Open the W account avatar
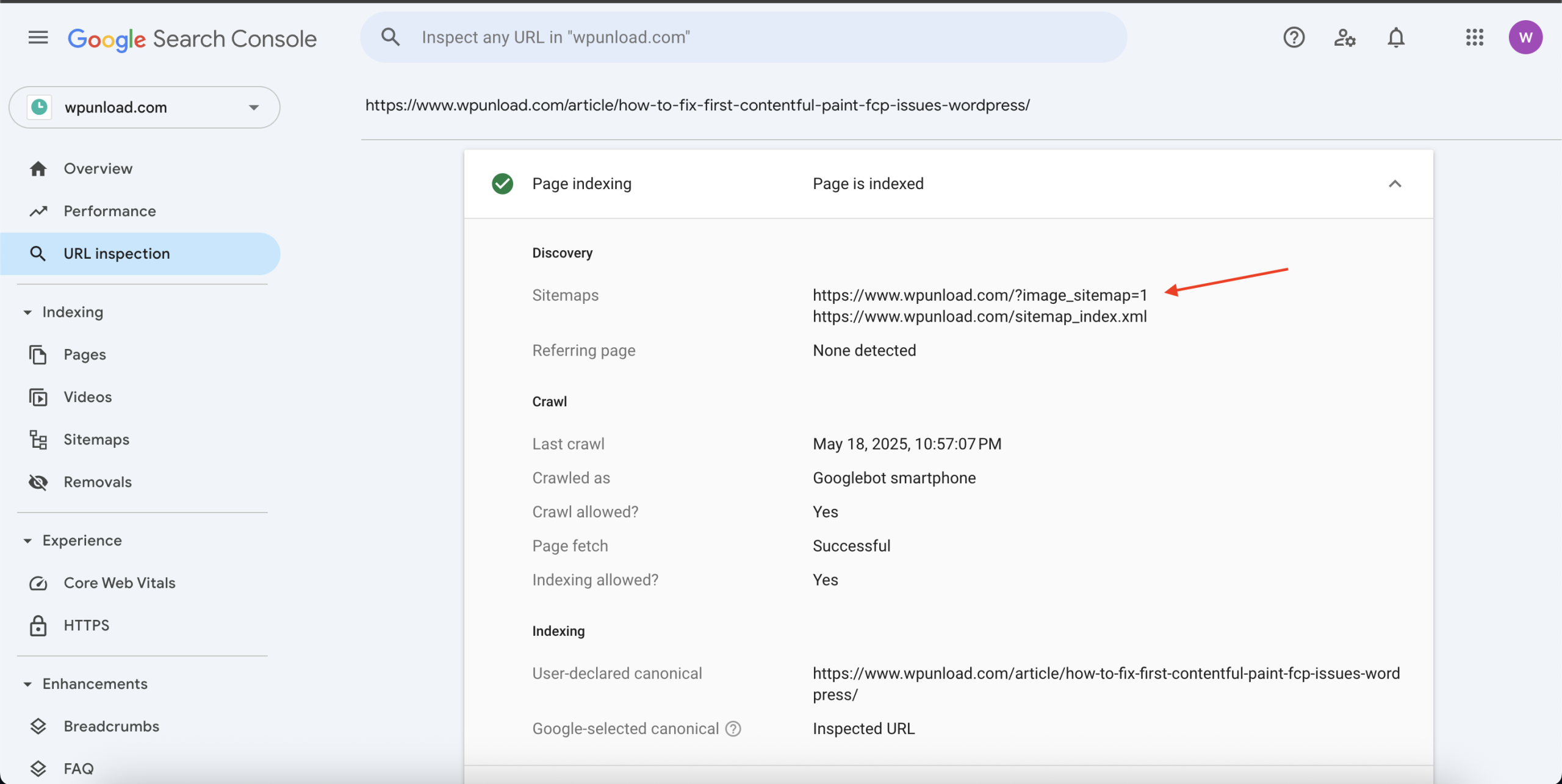Viewport: 1562px width, 784px height. click(1525, 37)
